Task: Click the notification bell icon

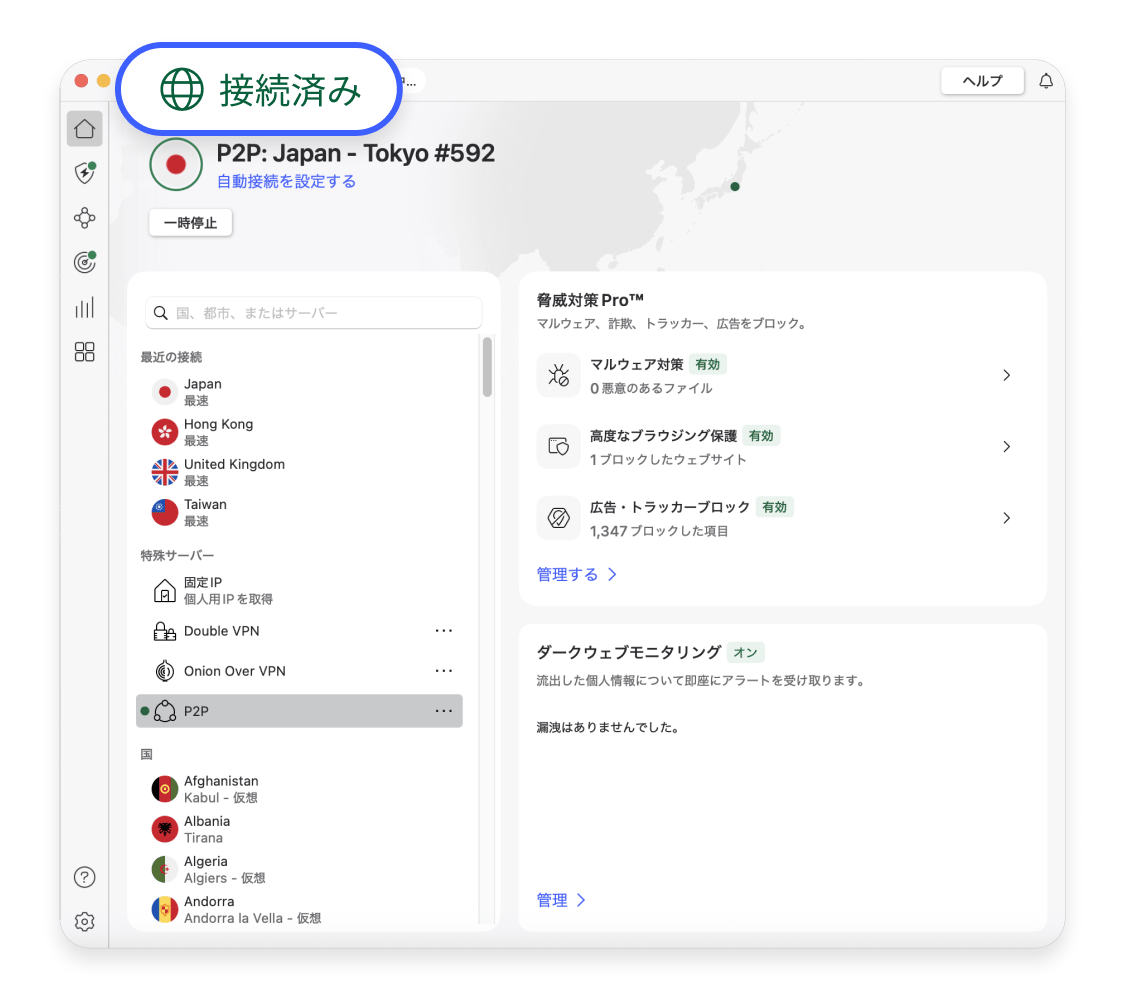Action: click(1045, 80)
